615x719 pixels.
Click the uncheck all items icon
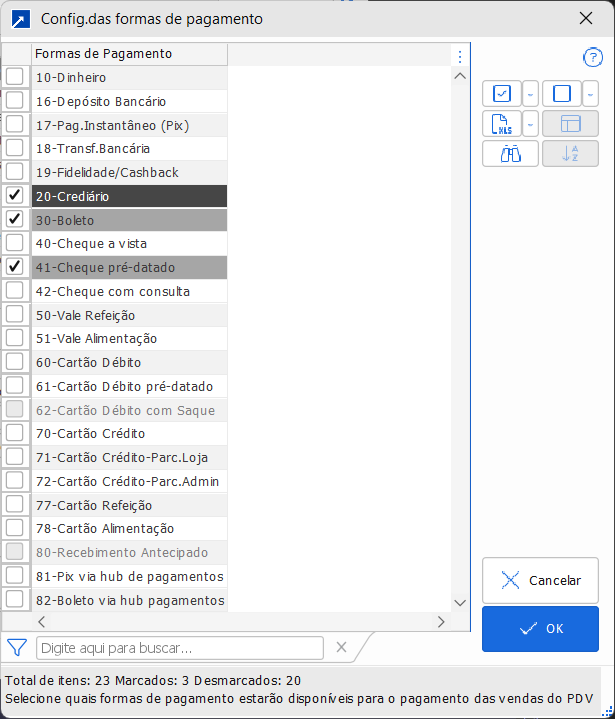coord(561,94)
